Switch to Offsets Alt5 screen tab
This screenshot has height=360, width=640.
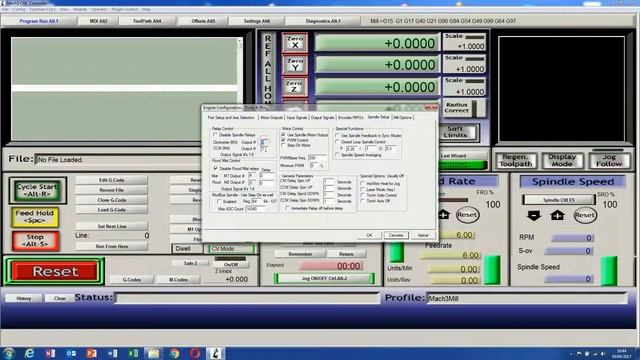coord(203,21)
